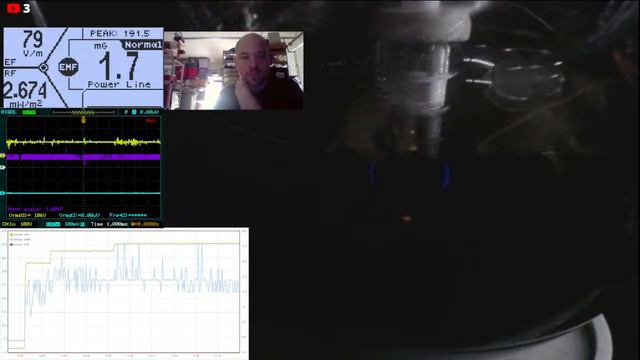Click the '1.7' milligauss reading
Screen dimensions: 640x360
pyautogui.click(x=119, y=66)
